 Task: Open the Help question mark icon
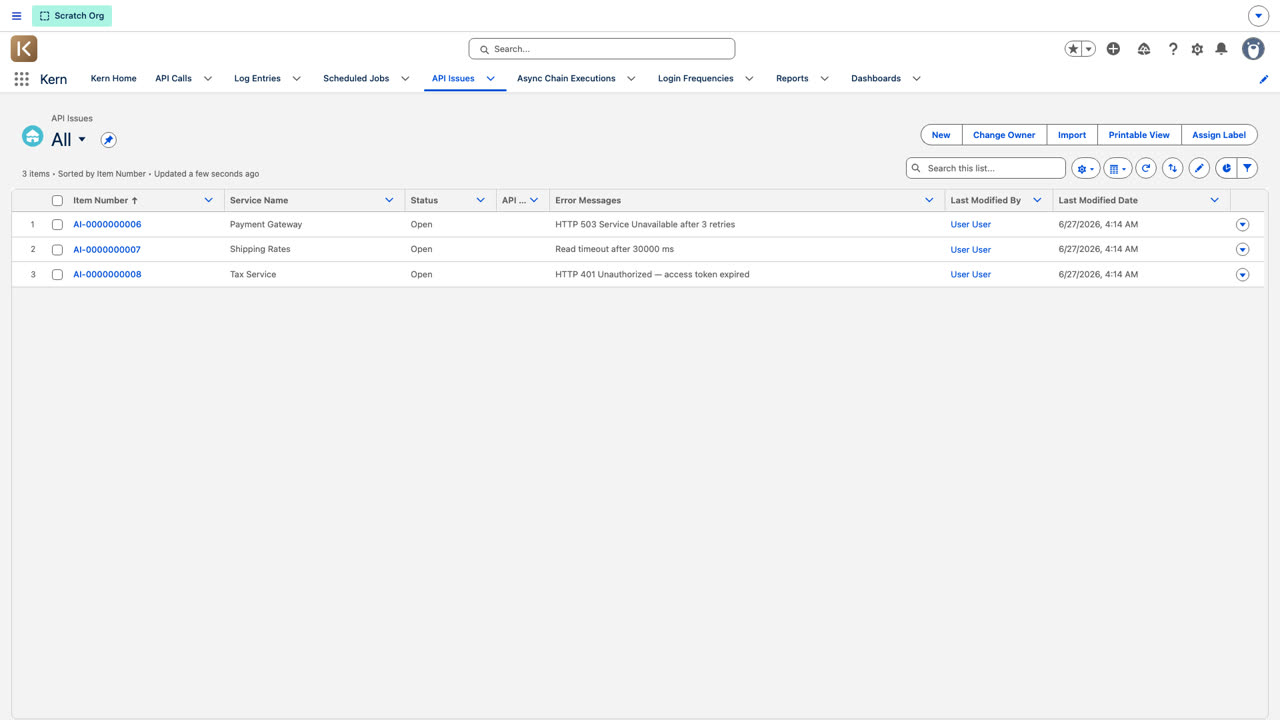click(x=1173, y=48)
